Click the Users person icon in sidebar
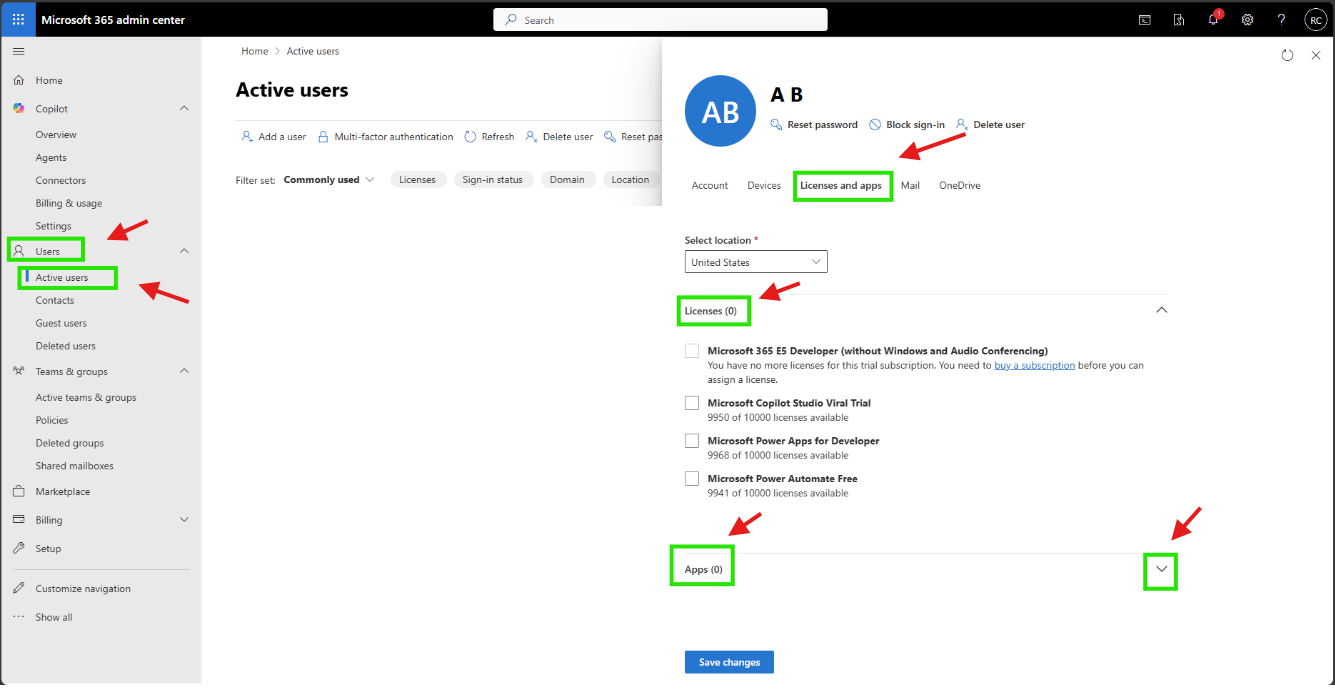Image resolution: width=1335 pixels, height=696 pixels. click(19, 251)
